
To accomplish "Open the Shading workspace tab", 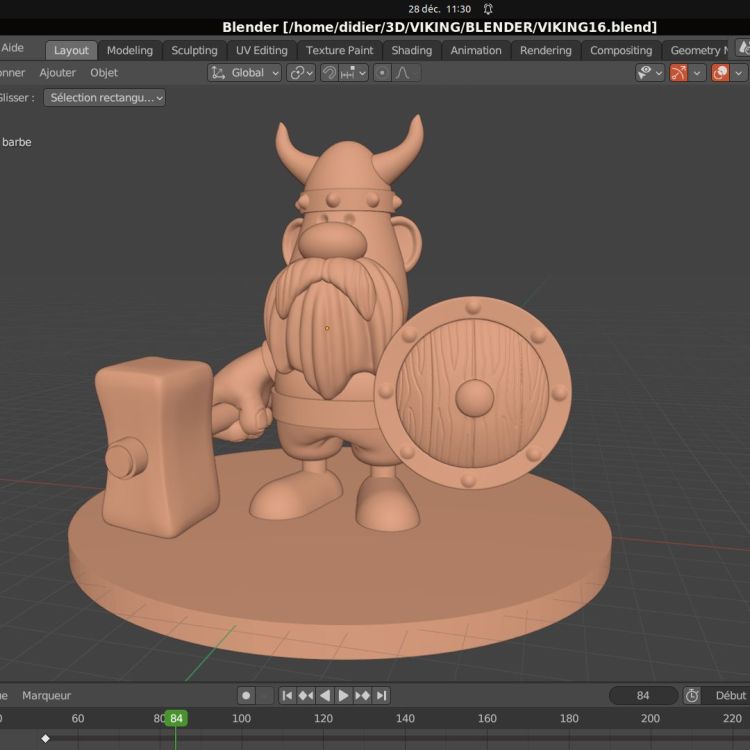I will 411,50.
